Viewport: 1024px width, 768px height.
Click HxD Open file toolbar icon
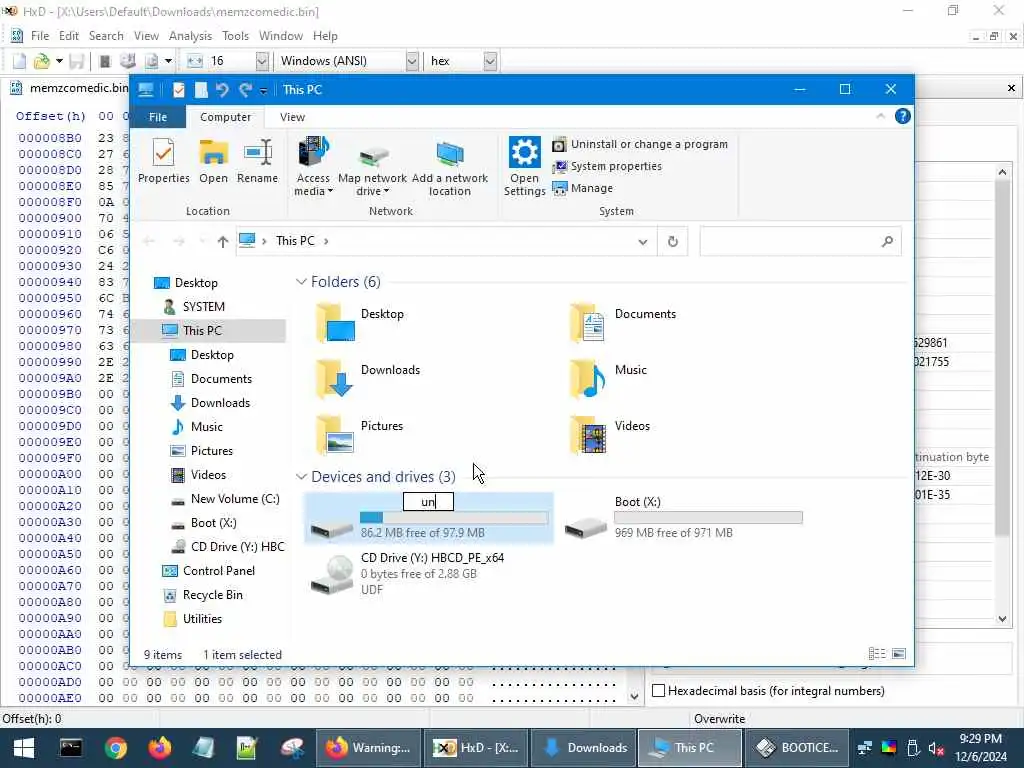pyautogui.click(x=41, y=61)
